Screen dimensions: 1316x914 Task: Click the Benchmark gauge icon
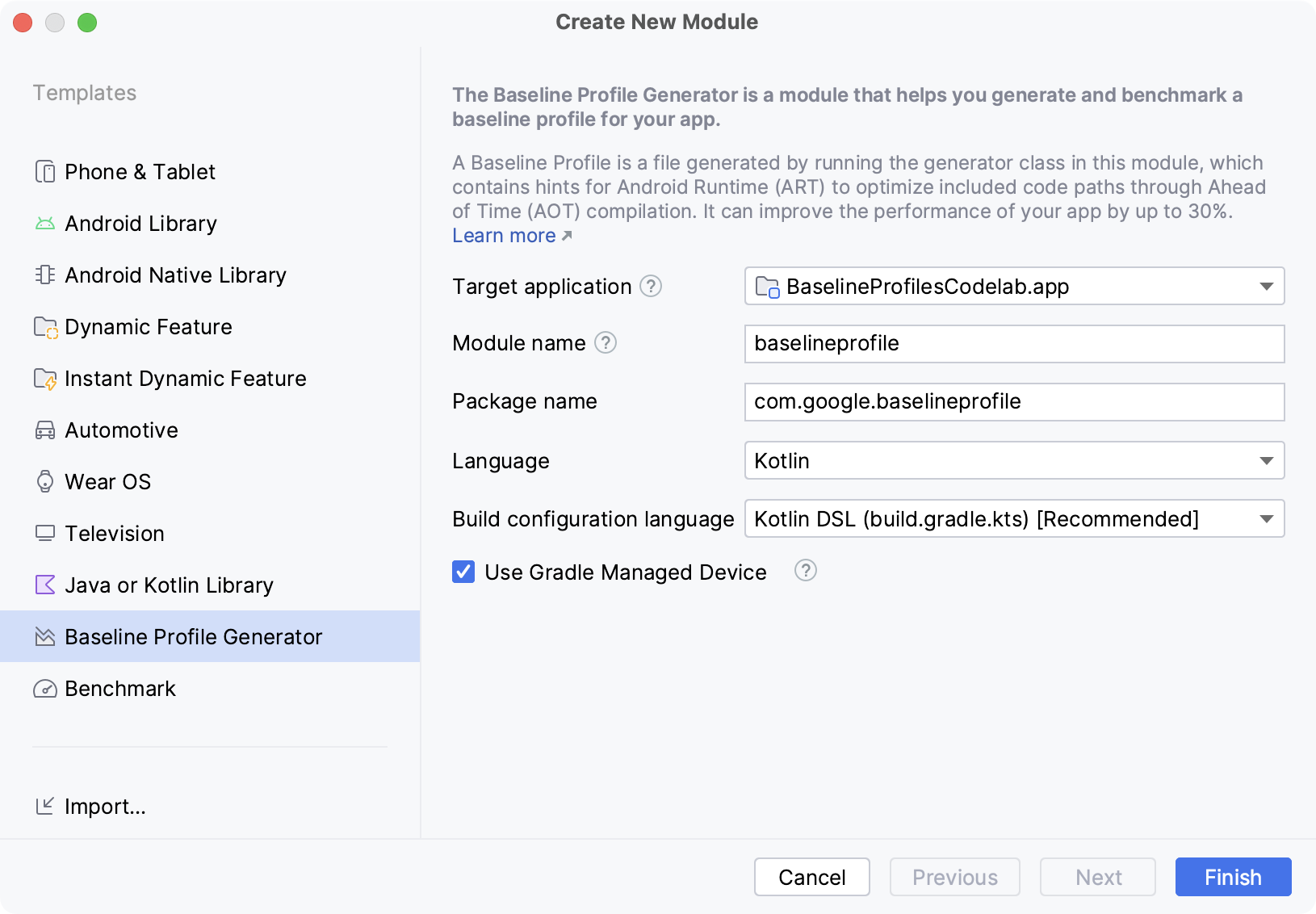click(45, 688)
